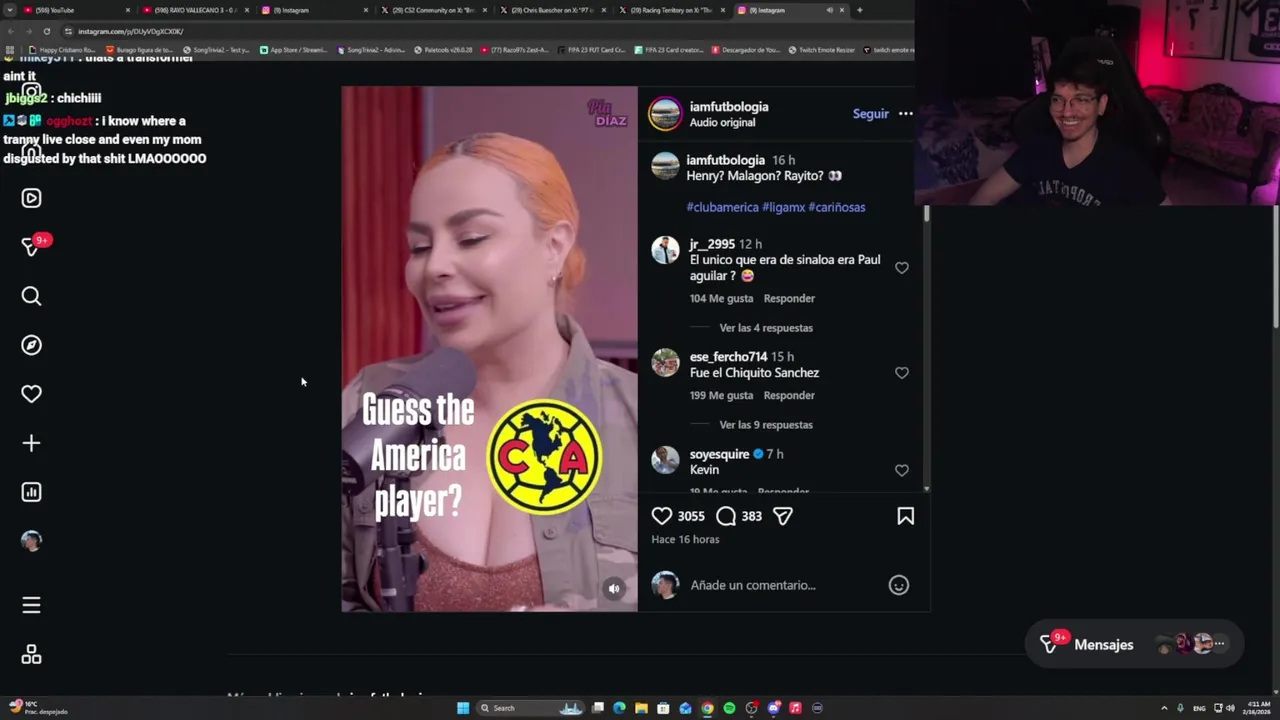Open the Twitch Emote Resizer bookmark
The width and height of the screenshot is (1280, 720).
[821, 50]
